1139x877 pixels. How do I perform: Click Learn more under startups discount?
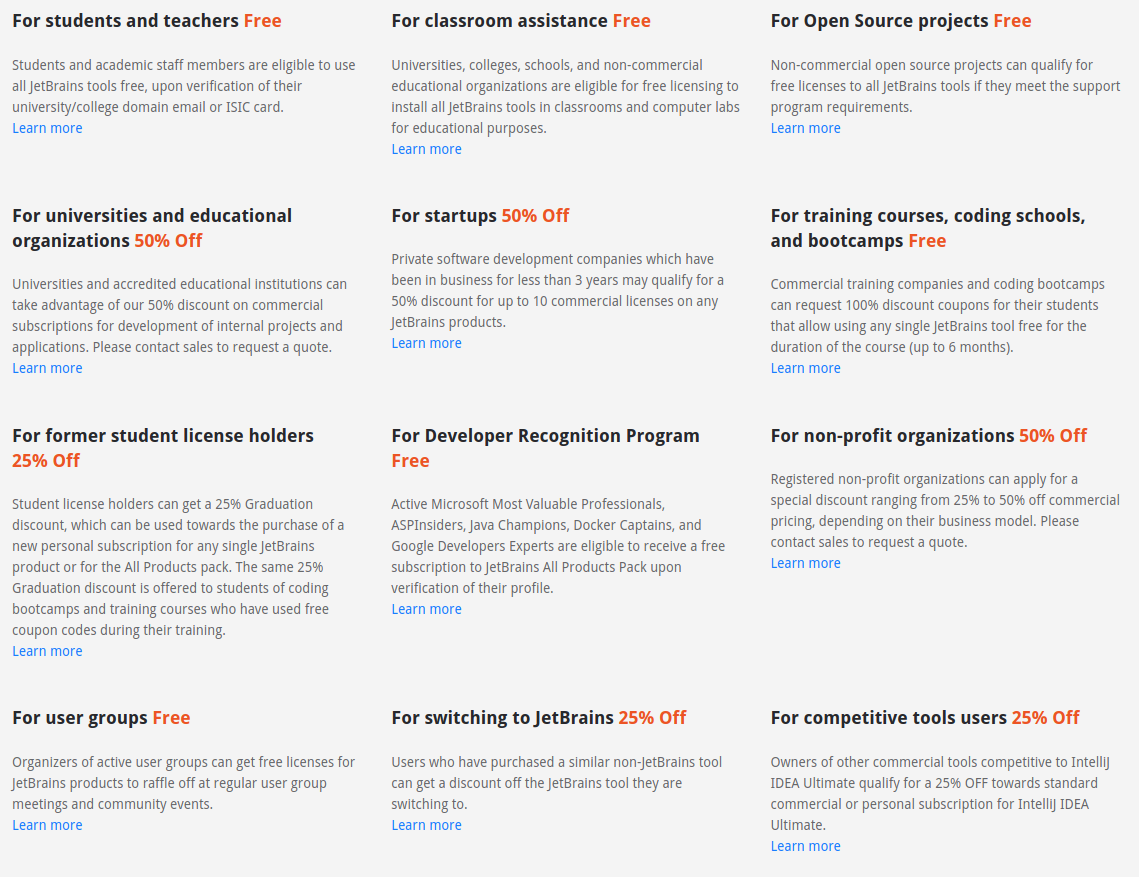426,343
